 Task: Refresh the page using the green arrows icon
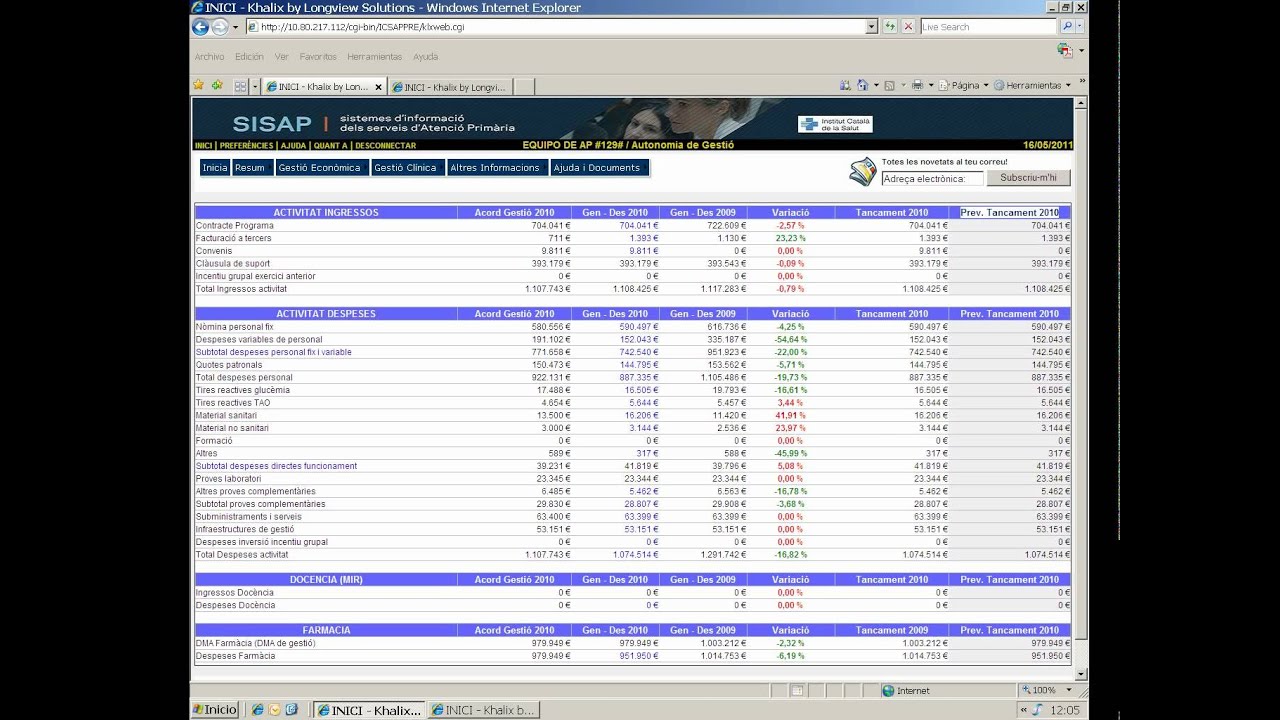coord(890,27)
